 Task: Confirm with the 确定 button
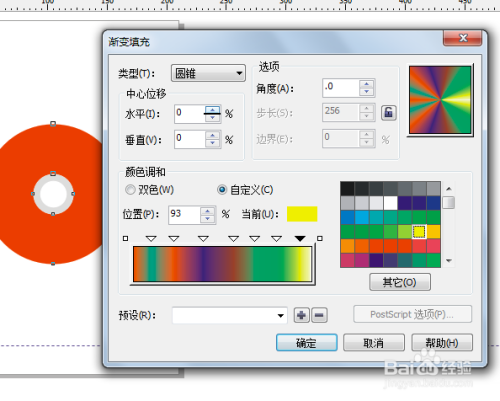tap(307, 343)
